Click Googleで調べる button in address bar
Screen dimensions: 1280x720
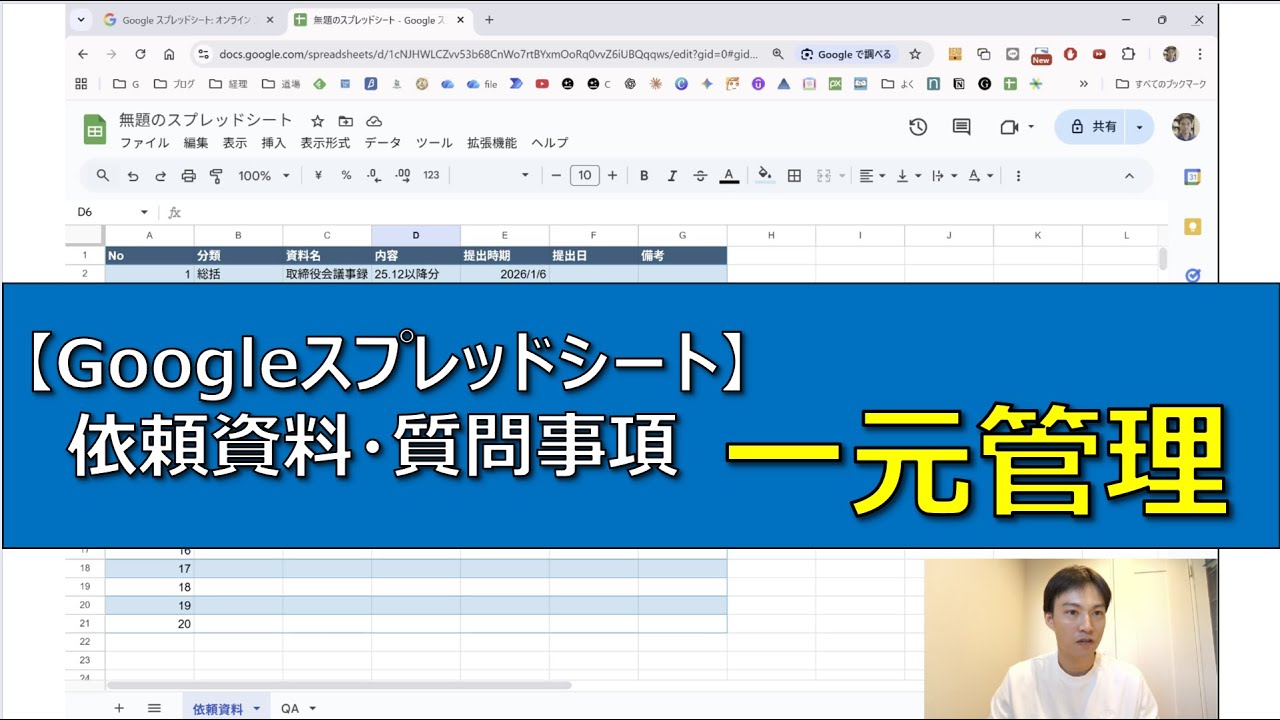pyautogui.click(x=846, y=54)
